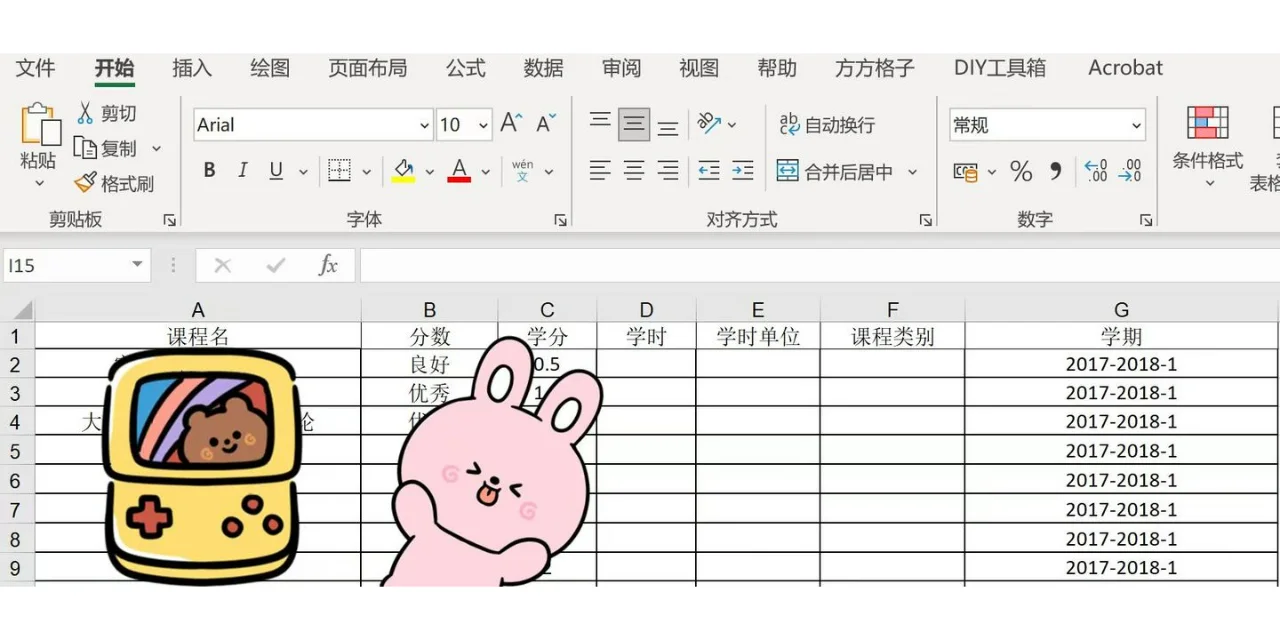Increase font size with larger A icon

tap(510, 124)
